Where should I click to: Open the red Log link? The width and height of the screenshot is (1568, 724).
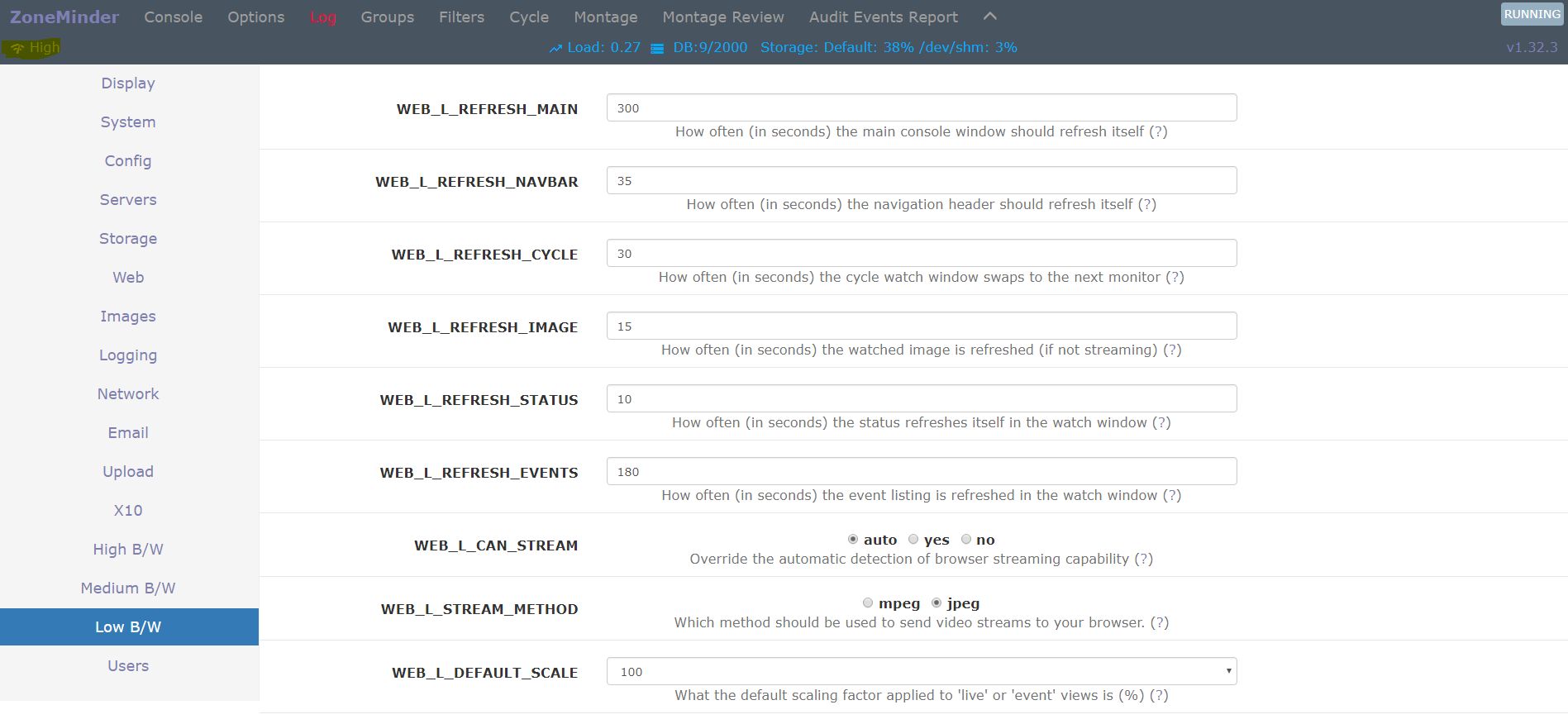(x=322, y=17)
